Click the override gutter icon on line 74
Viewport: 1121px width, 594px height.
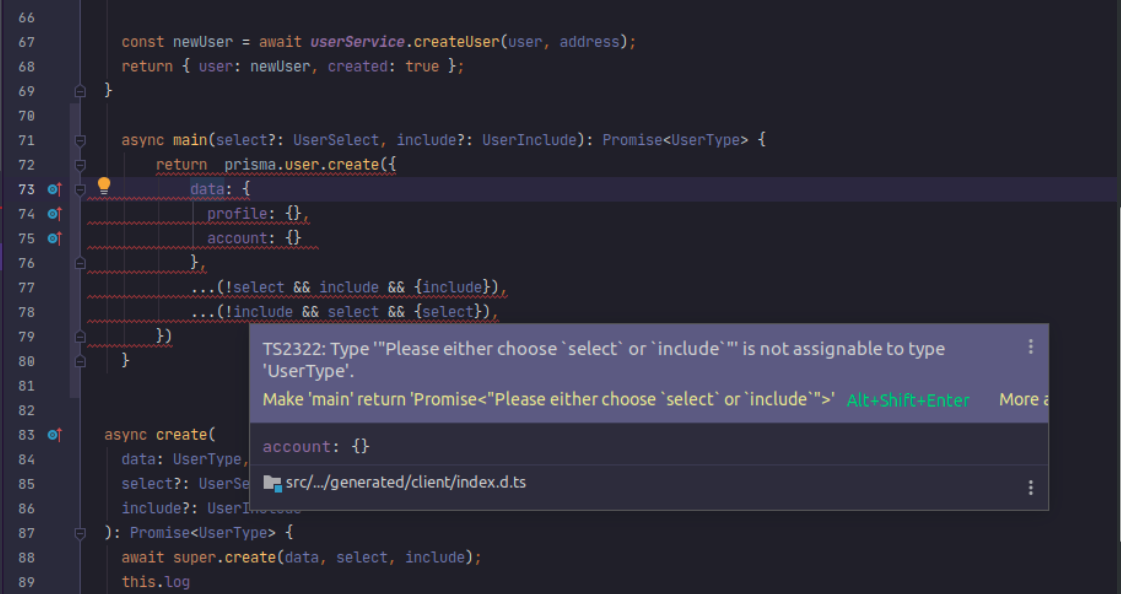(54, 214)
